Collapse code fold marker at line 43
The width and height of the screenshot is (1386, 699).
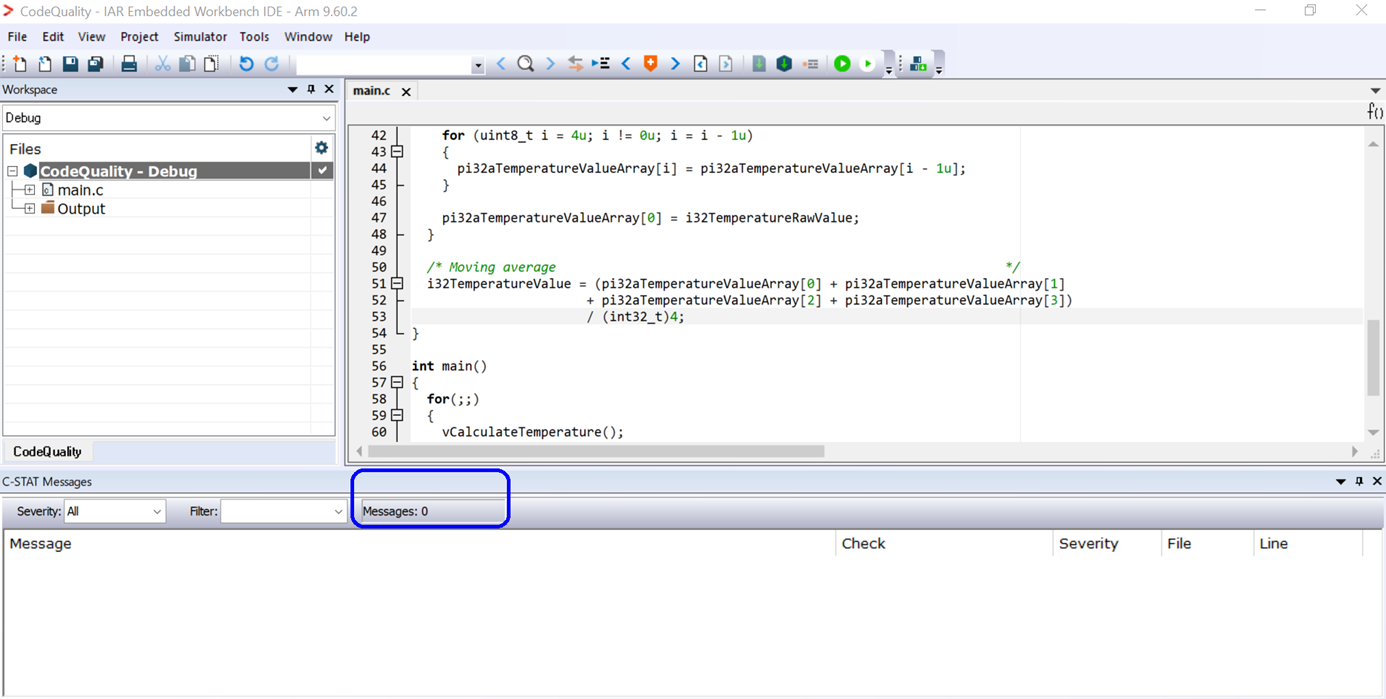397,152
